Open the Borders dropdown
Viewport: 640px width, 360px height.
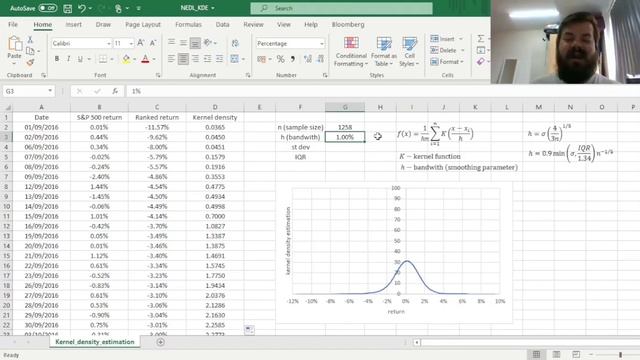click(112, 59)
